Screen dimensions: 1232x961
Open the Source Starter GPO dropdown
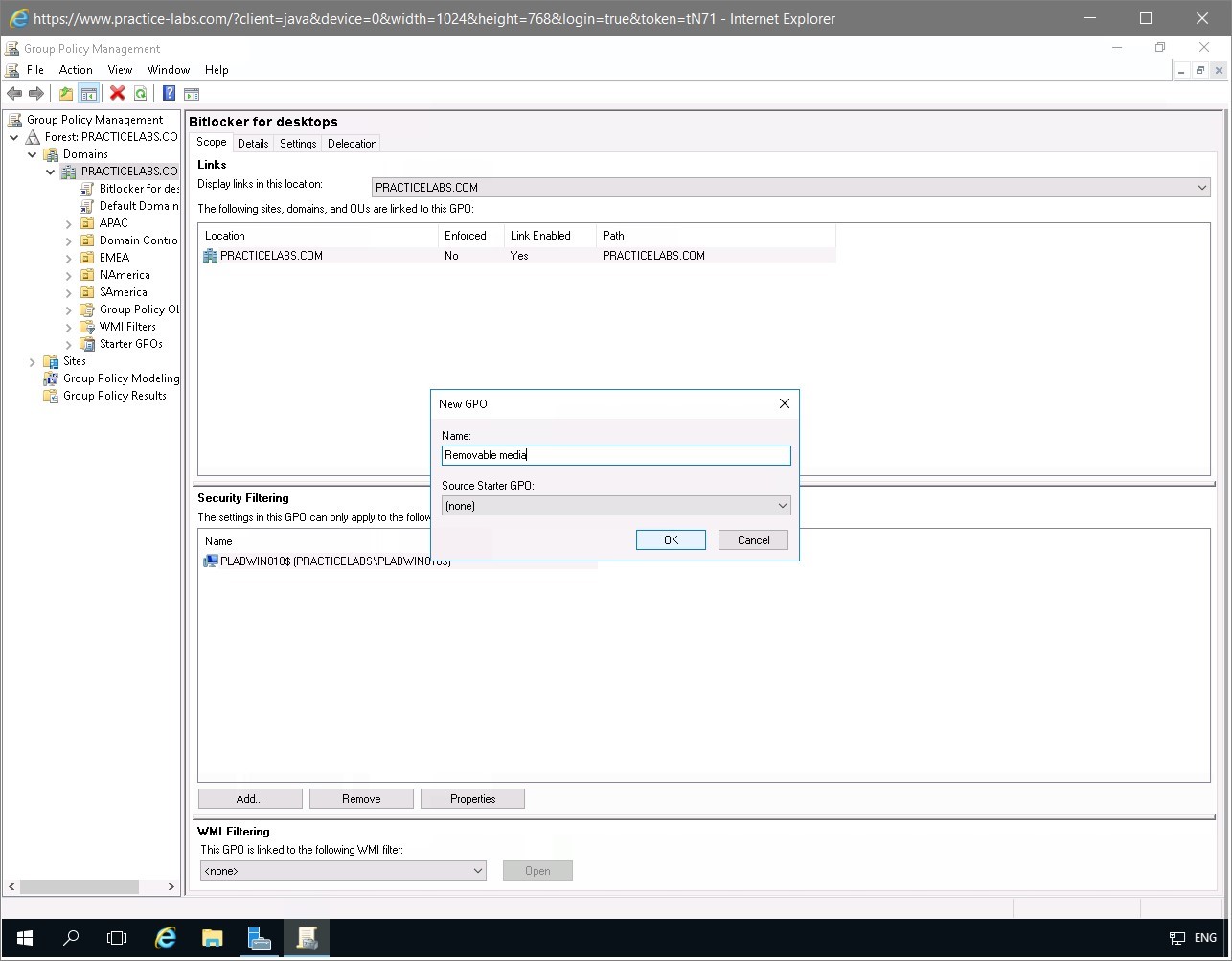[782, 505]
